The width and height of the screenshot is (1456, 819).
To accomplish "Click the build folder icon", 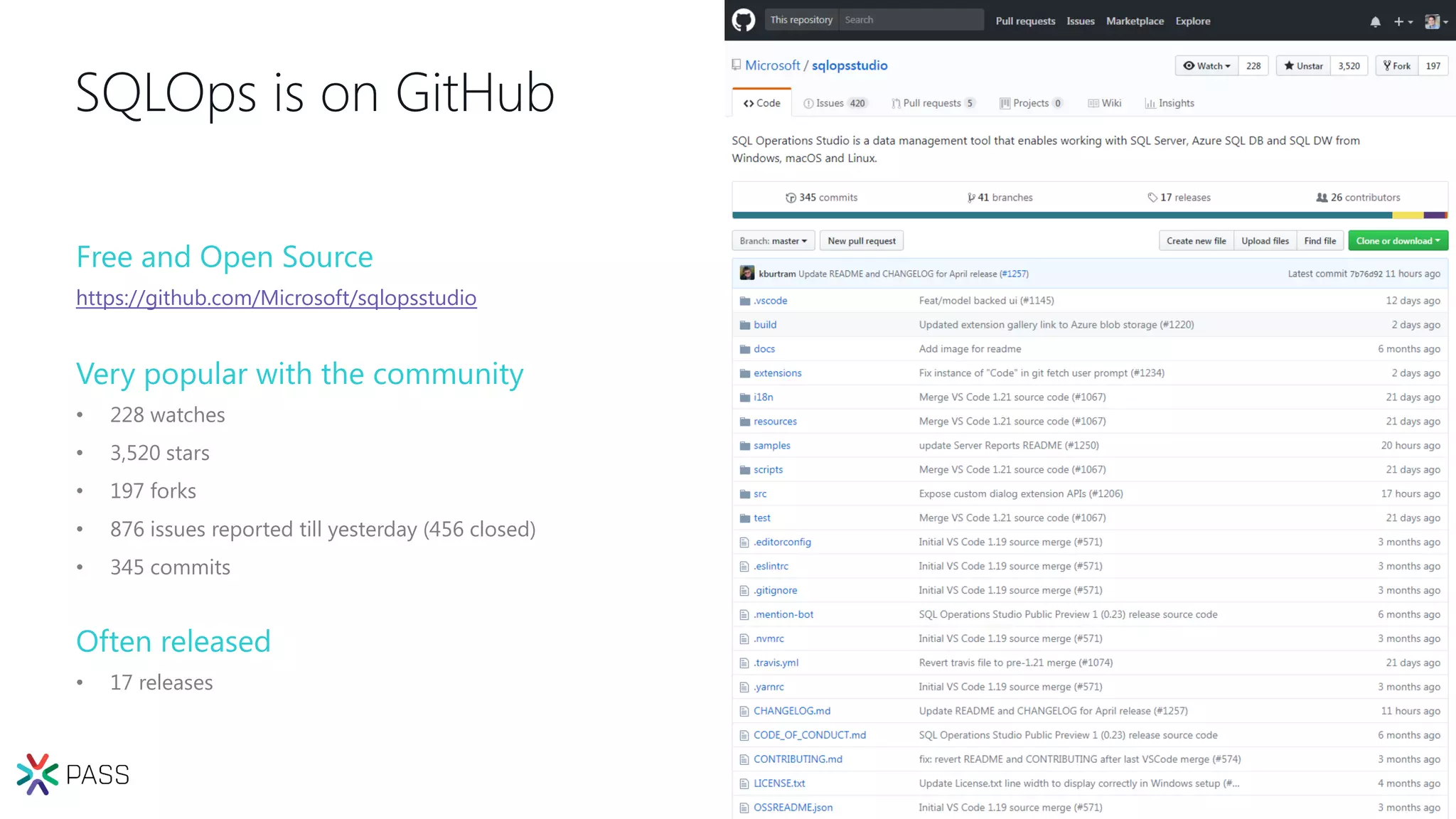I will [x=744, y=325].
